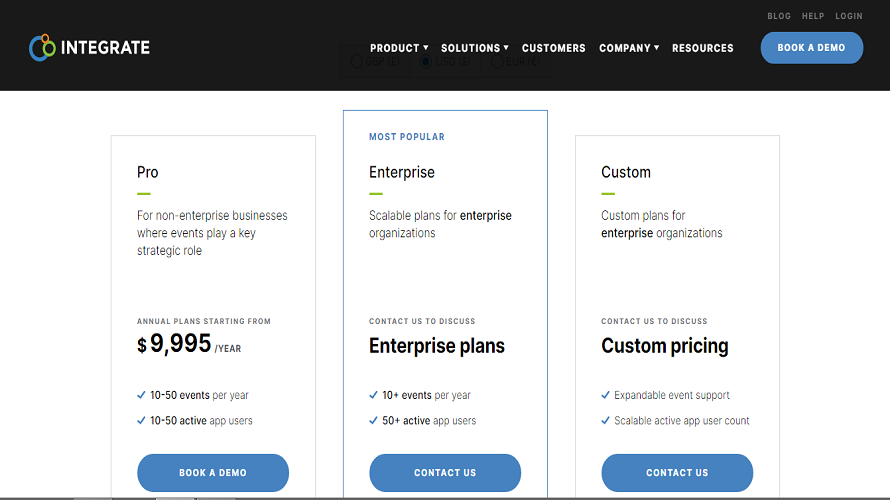Select the USD ($) currency radio button
The image size is (890, 500).
click(x=426, y=61)
